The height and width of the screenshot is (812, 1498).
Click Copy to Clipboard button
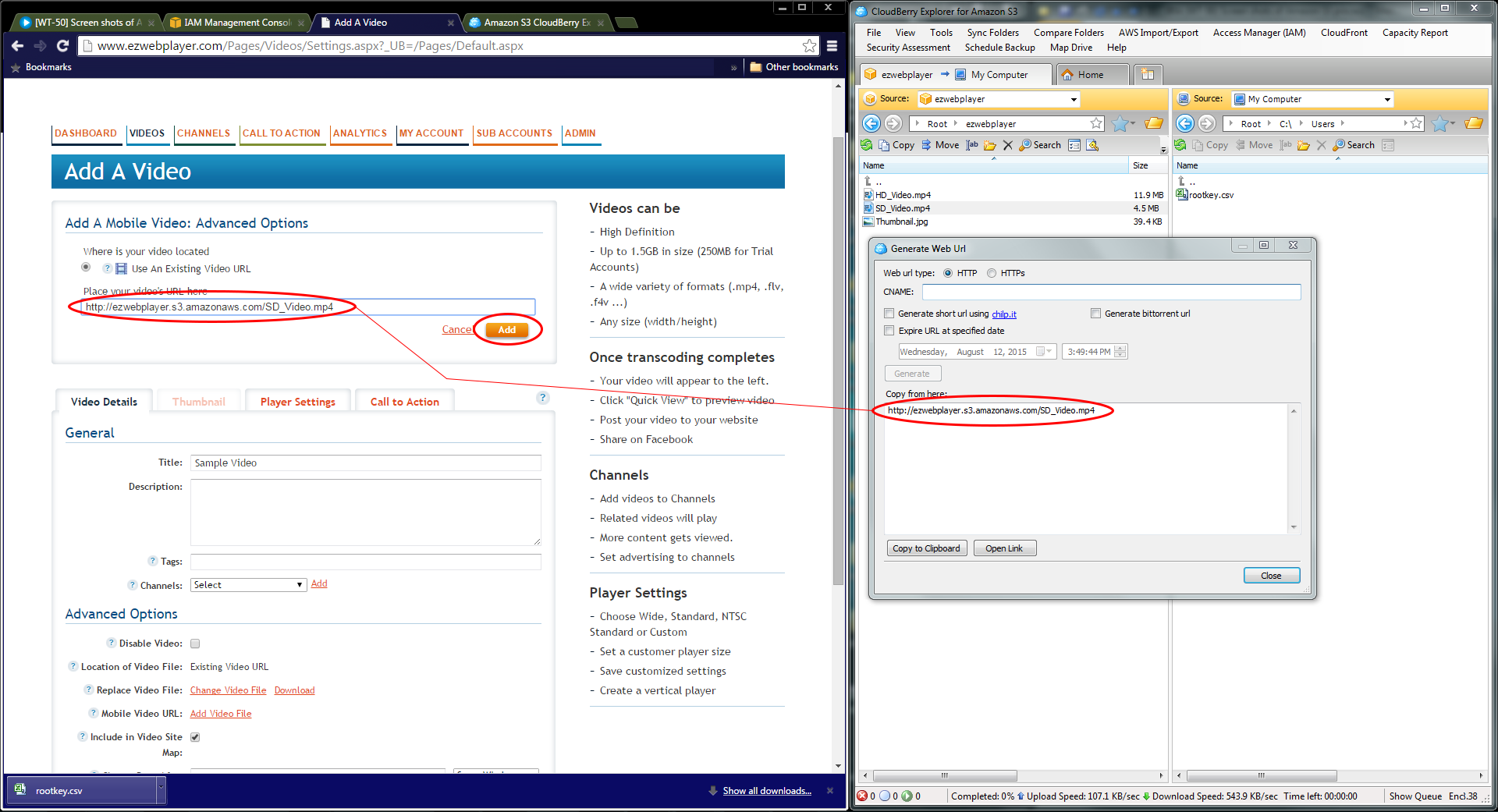click(x=926, y=548)
